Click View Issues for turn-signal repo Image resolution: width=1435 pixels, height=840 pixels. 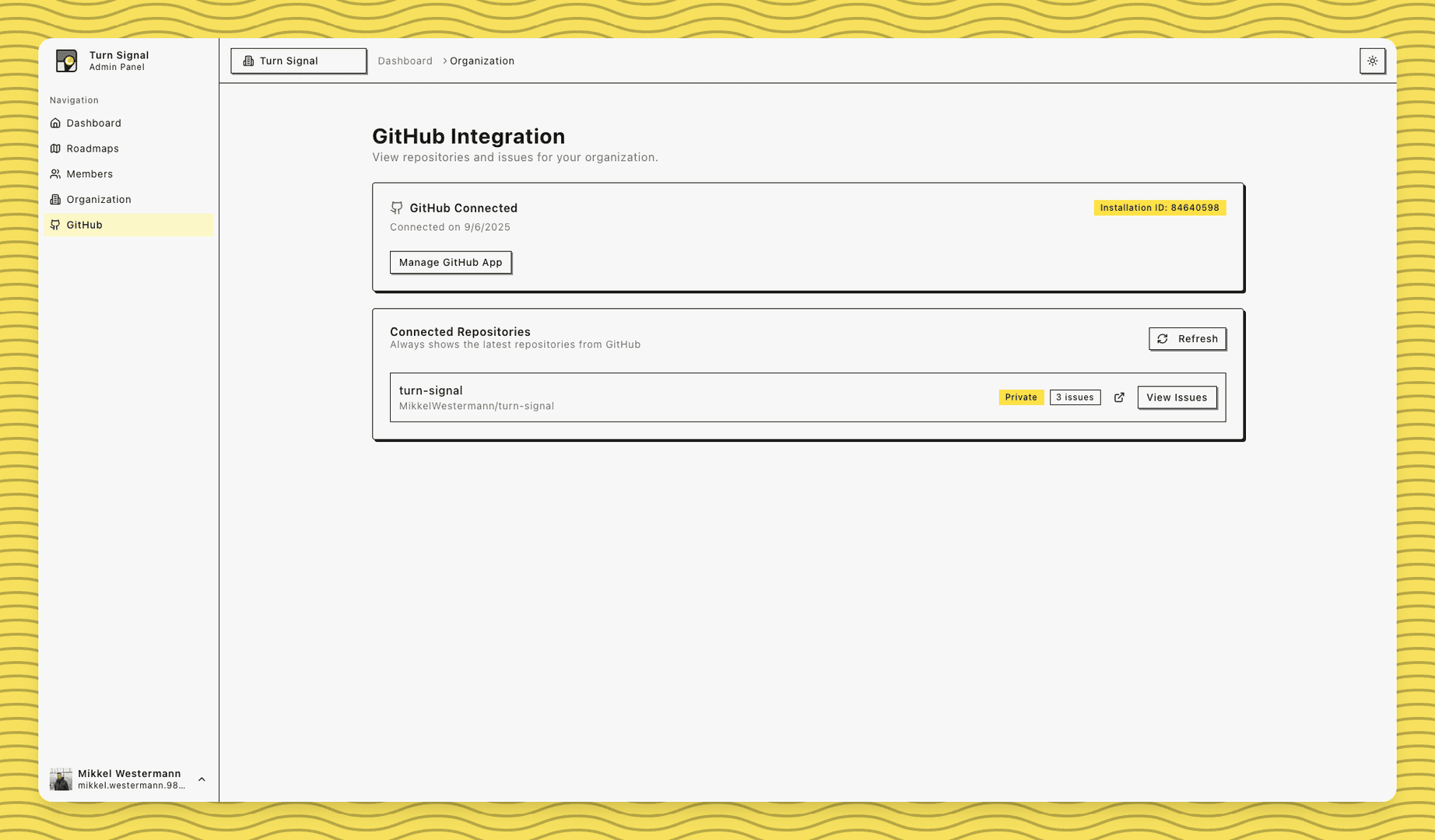(1177, 397)
